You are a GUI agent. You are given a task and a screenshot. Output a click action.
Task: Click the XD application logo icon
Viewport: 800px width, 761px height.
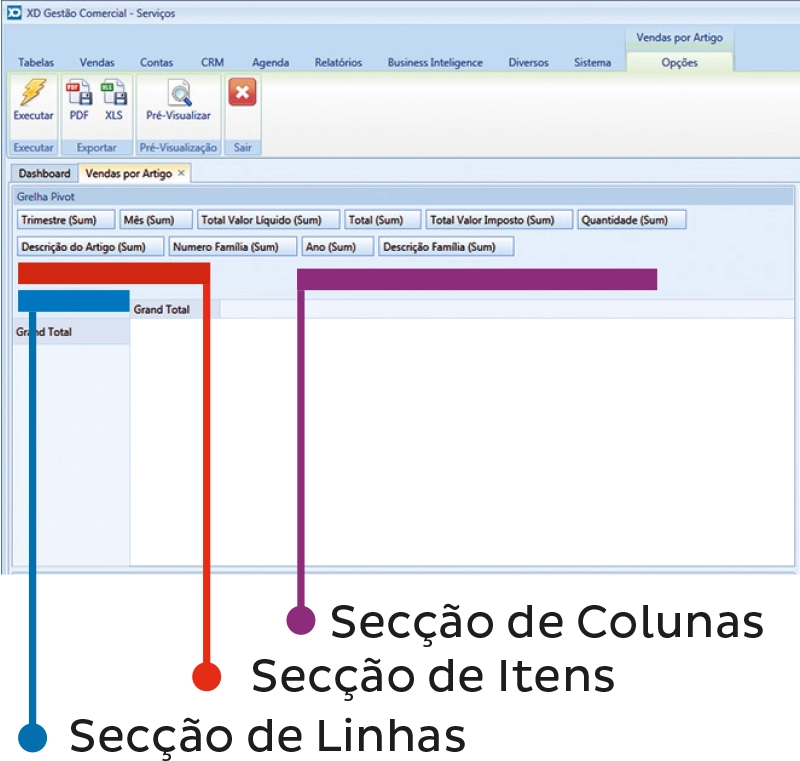pos(14,13)
